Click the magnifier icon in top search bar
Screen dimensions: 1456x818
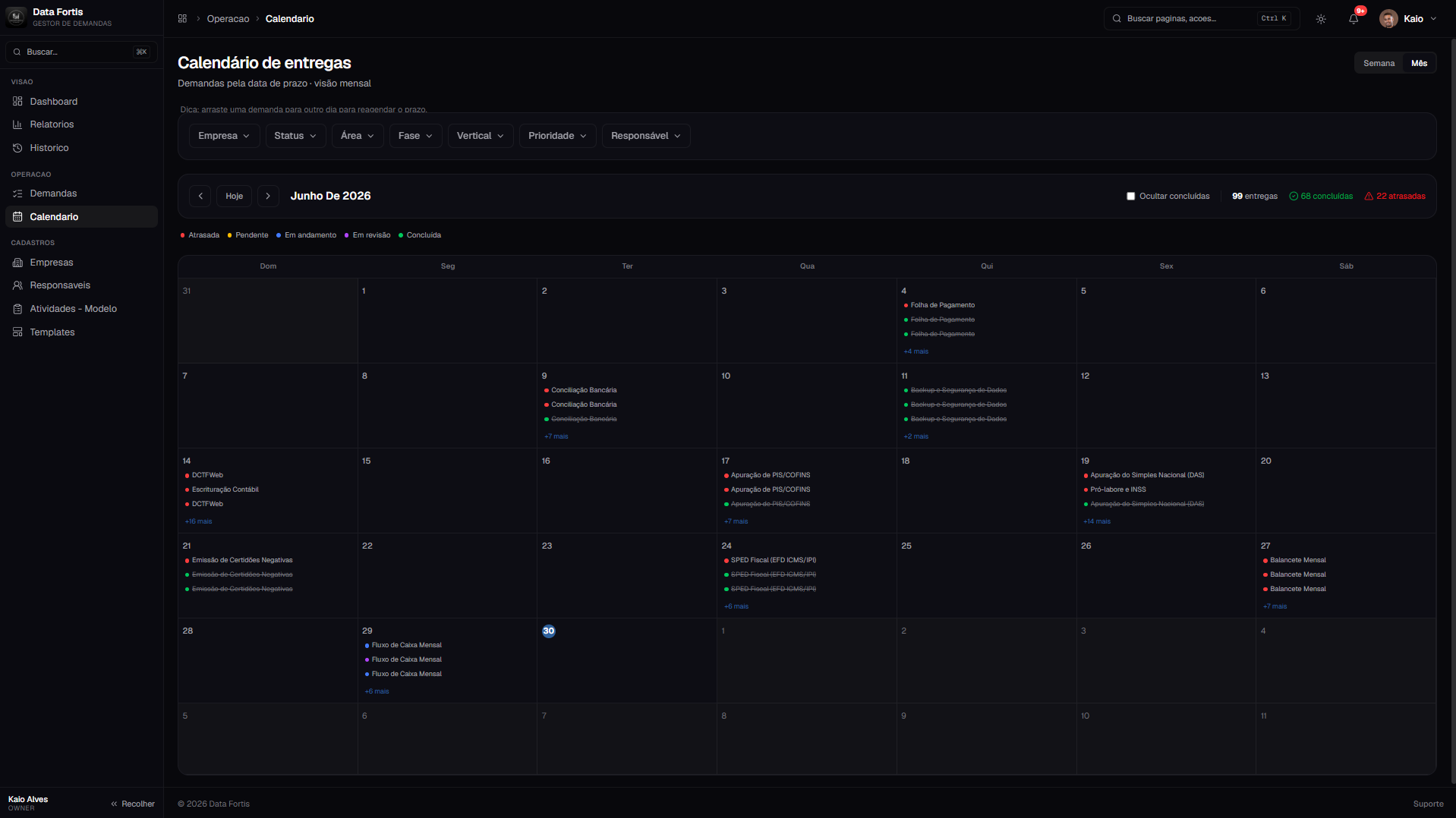click(x=1117, y=18)
